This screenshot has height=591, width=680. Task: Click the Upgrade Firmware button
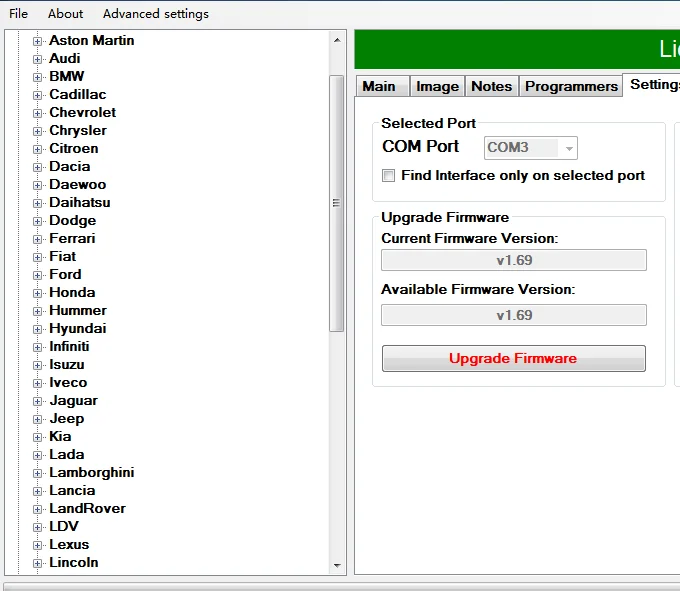coord(513,358)
